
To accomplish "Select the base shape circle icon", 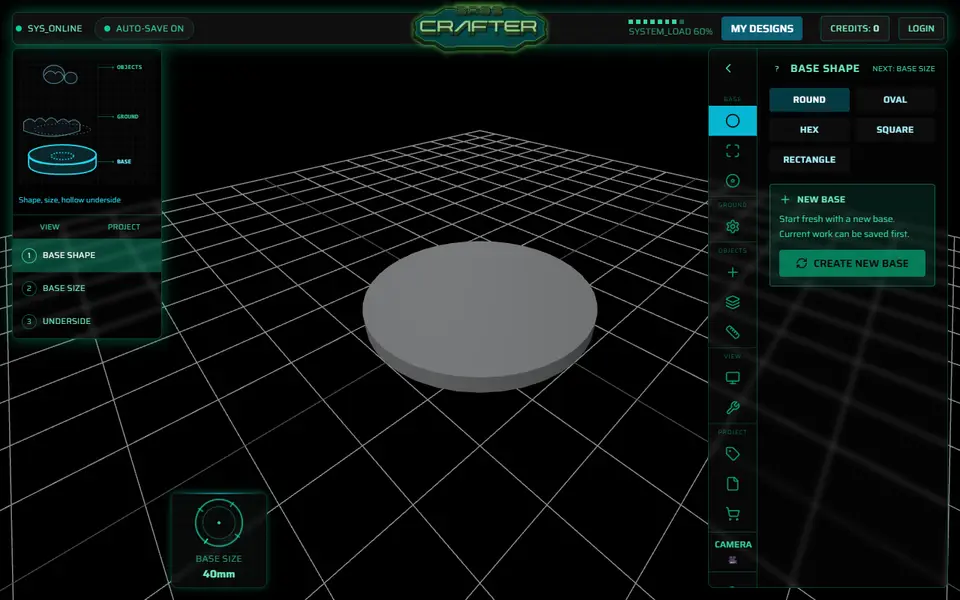I will click(732, 121).
